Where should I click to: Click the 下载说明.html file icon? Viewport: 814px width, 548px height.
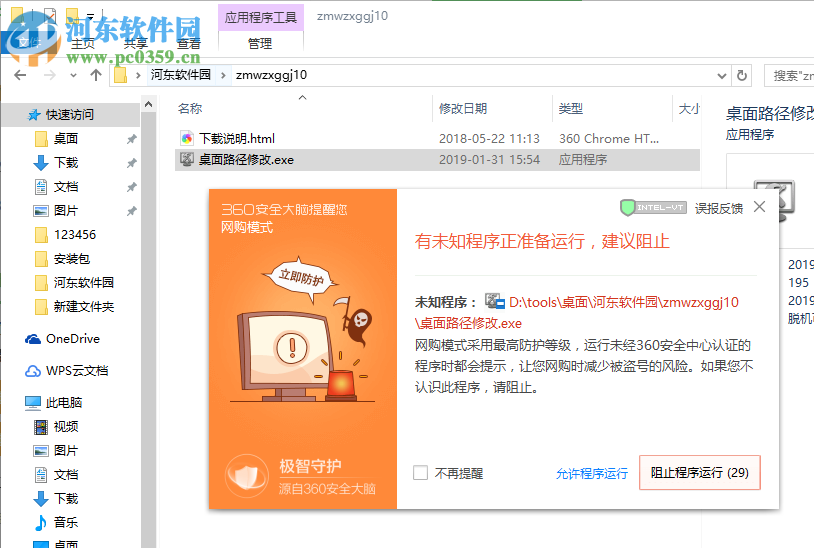coord(187,139)
